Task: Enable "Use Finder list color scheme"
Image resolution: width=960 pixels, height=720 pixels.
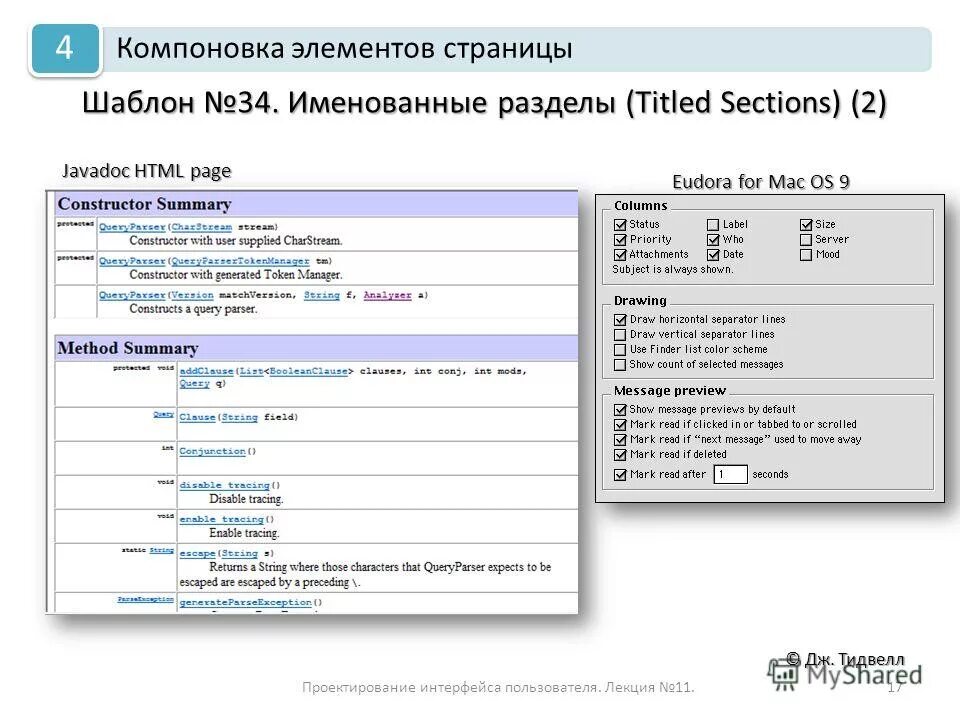Action: pos(619,349)
